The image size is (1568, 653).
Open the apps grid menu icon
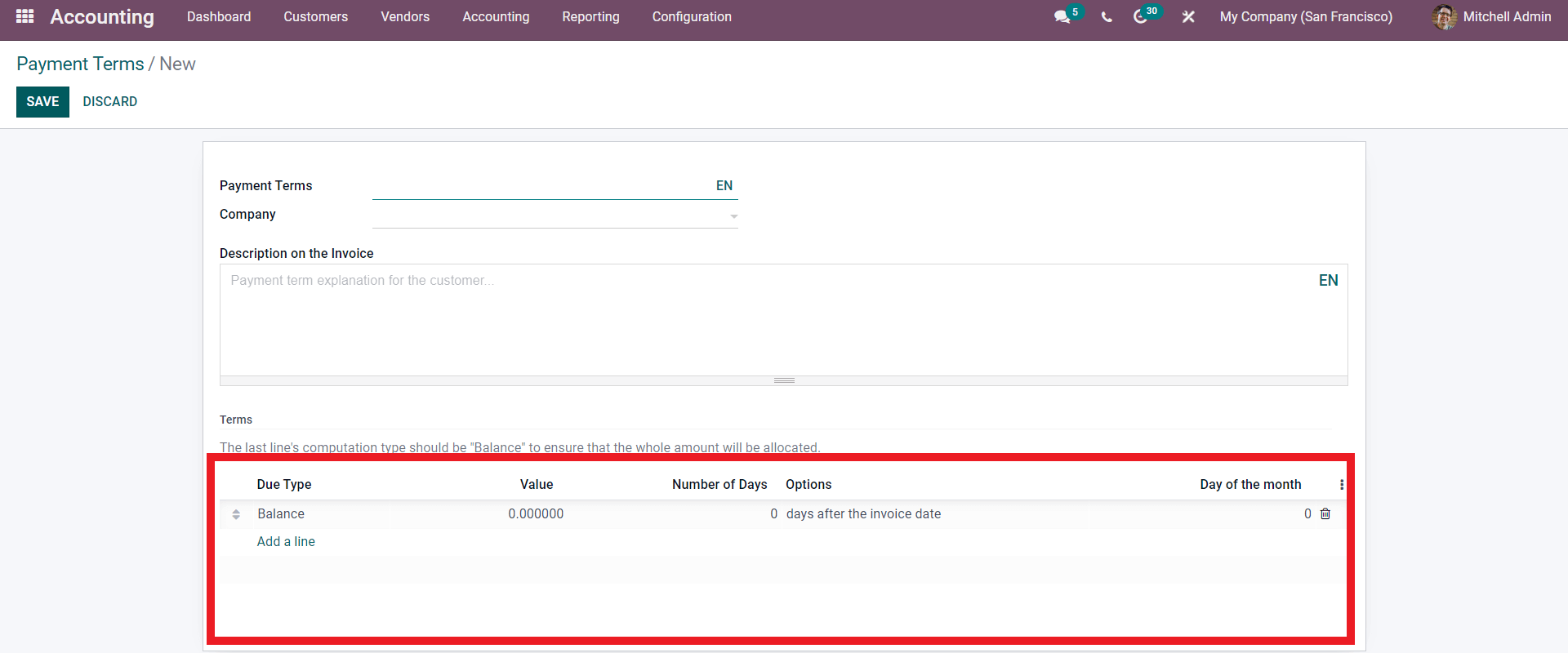(24, 16)
